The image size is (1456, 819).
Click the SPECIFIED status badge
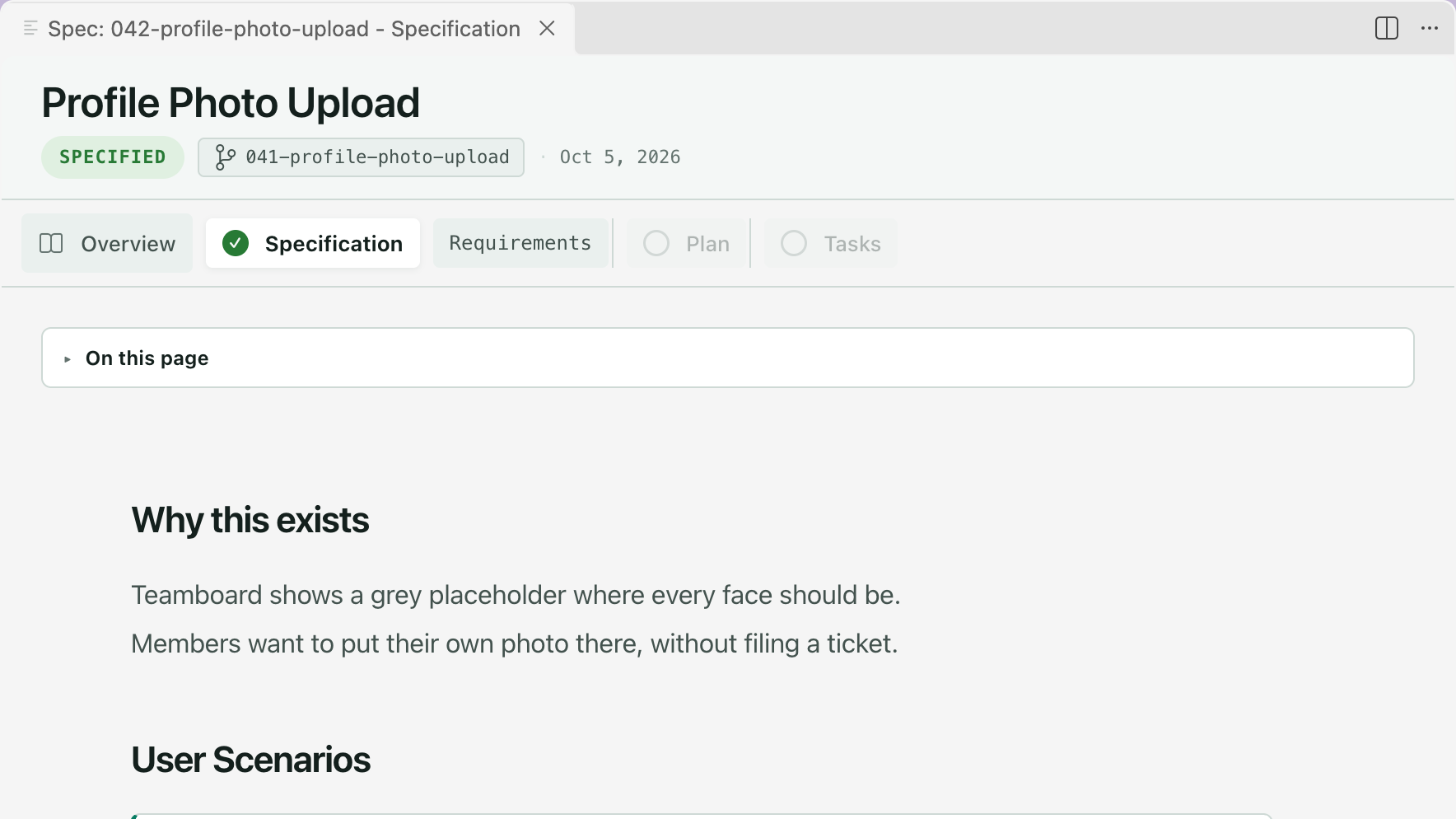pyautogui.click(x=113, y=157)
